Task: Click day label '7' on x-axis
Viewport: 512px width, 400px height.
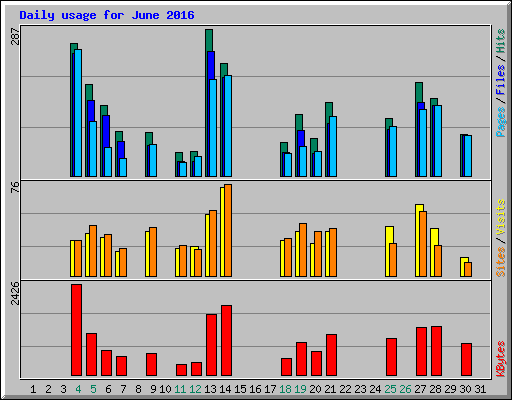Action: coord(123,389)
